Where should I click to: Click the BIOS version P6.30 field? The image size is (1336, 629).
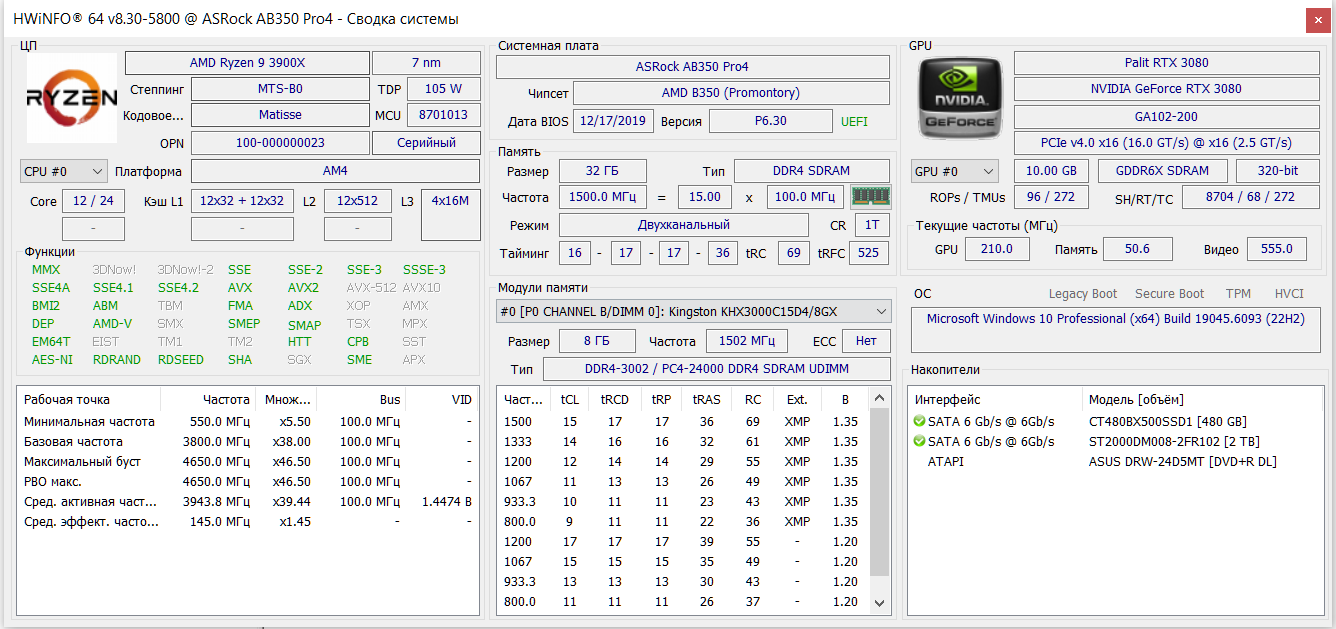770,121
